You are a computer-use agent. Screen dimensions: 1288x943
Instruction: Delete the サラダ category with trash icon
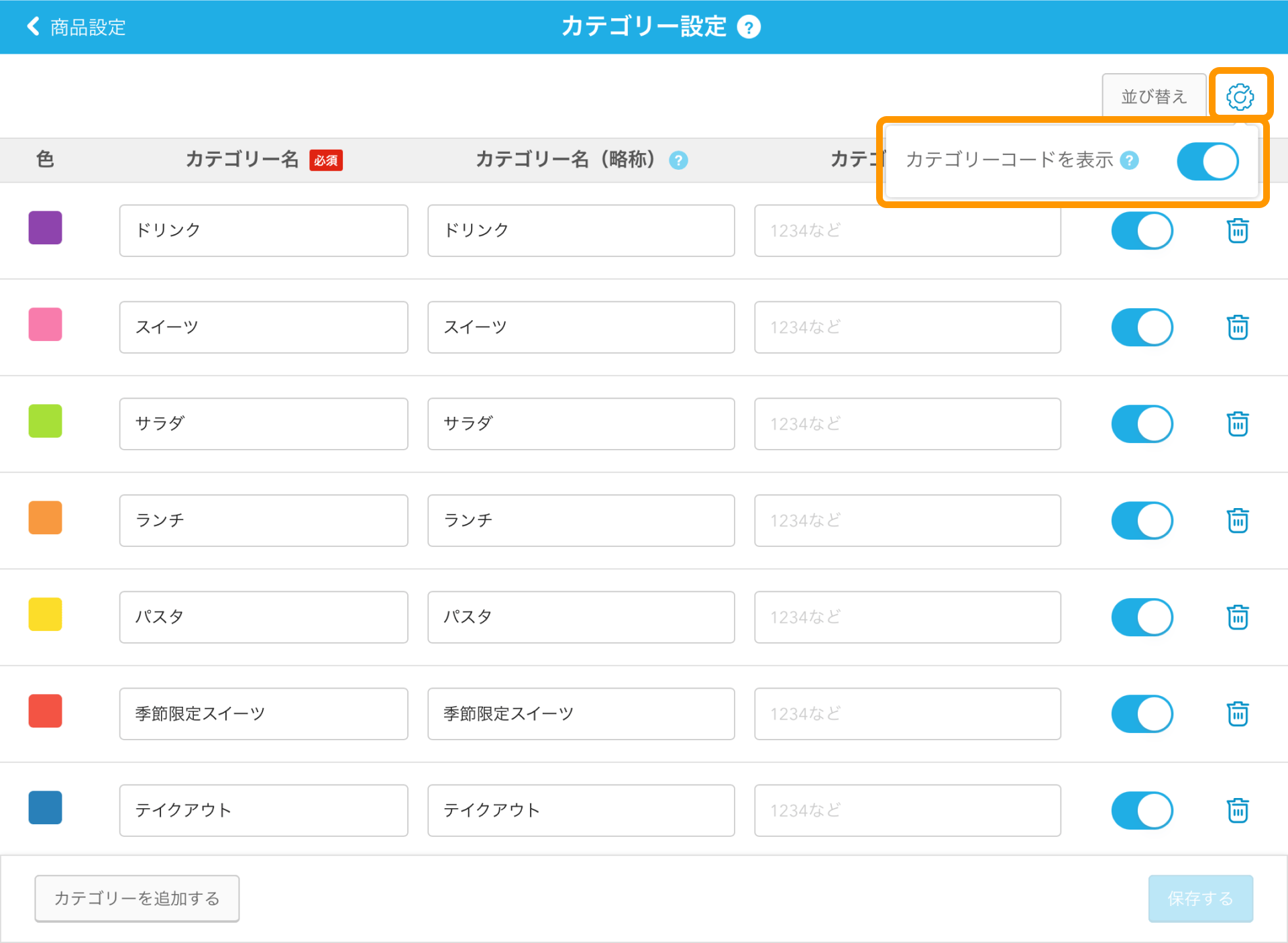1238,424
